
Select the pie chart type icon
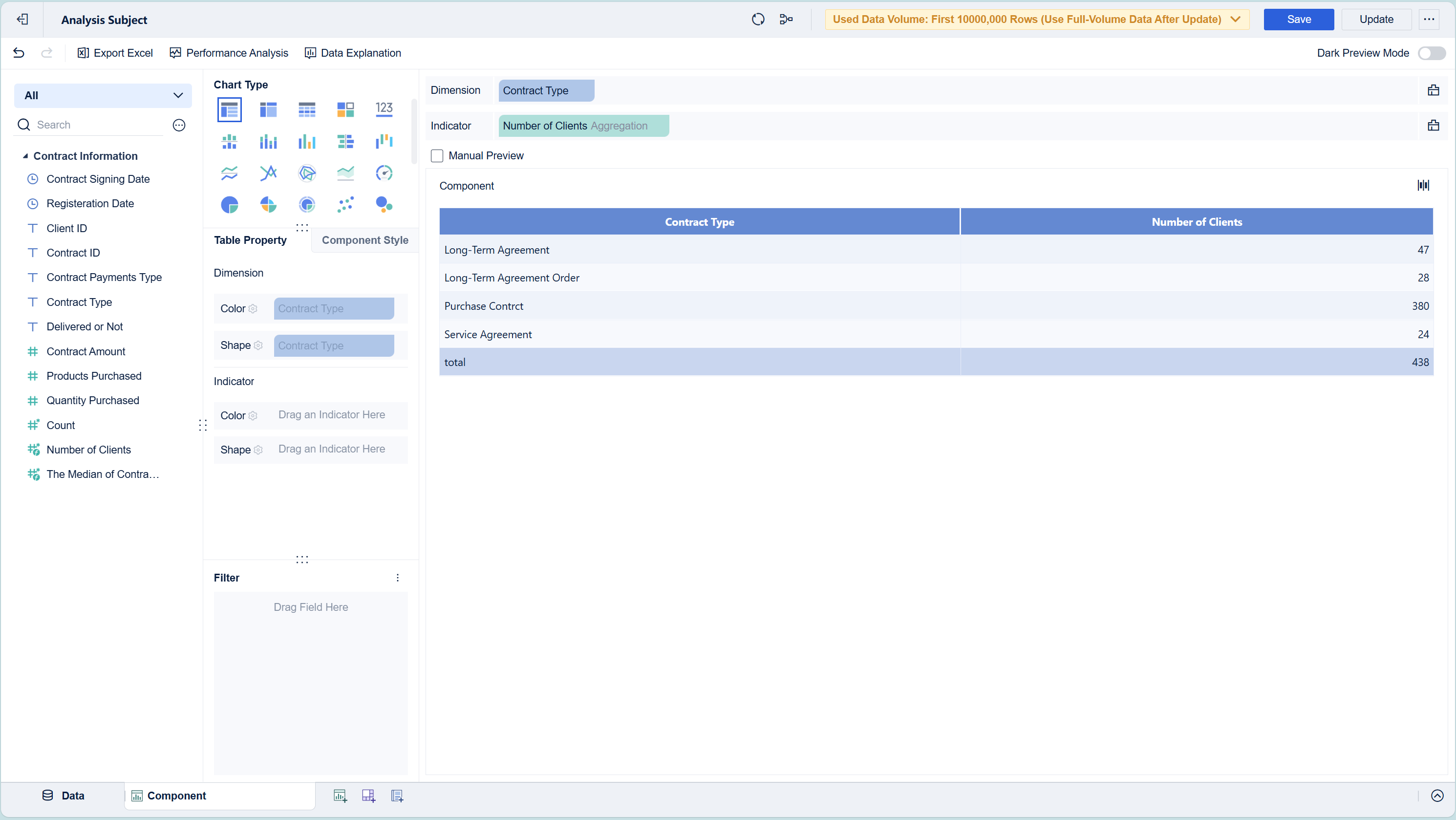click(x=230, y=205)
